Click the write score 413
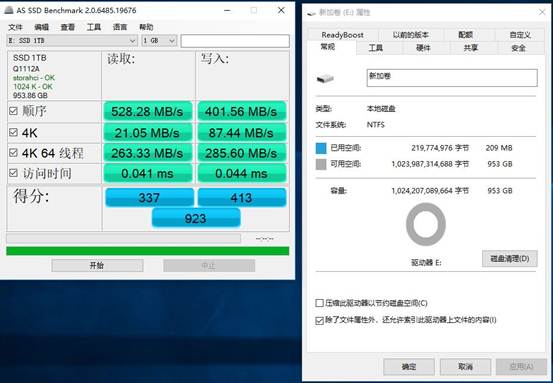This screenshot has height=383, width=553. pos(242,197)
